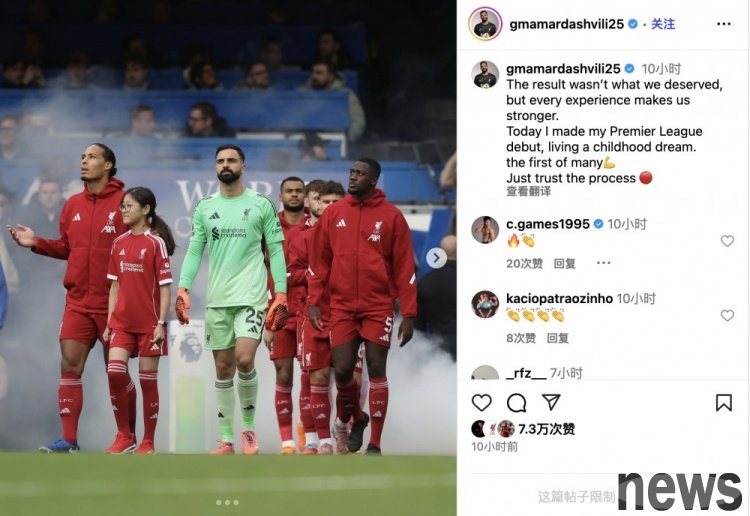This screenshot has height=516, width=750.
Task: Open more options on c.games1995 comment
Action: pos(604,263)
